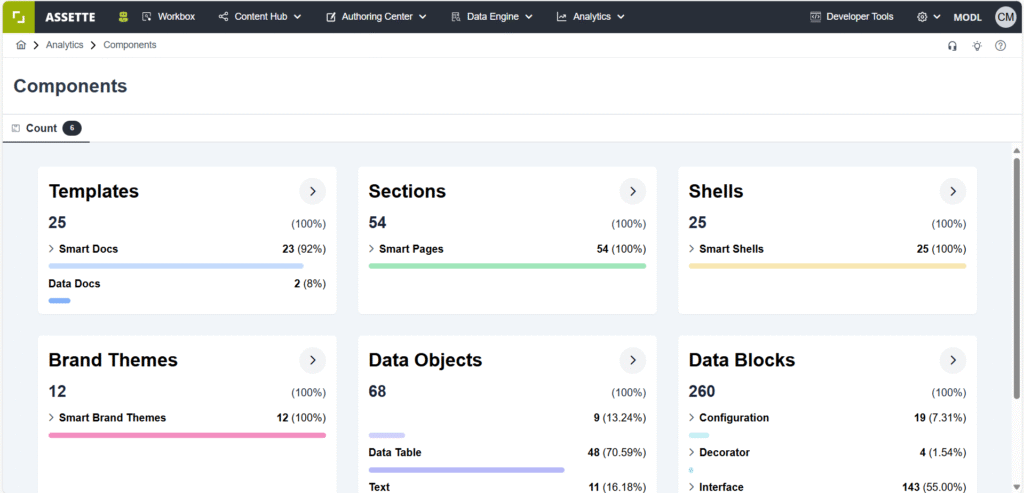The image size is (1024, 493).
Task: Open the Data Engine dropdown menu
Action: coord(492,17)
